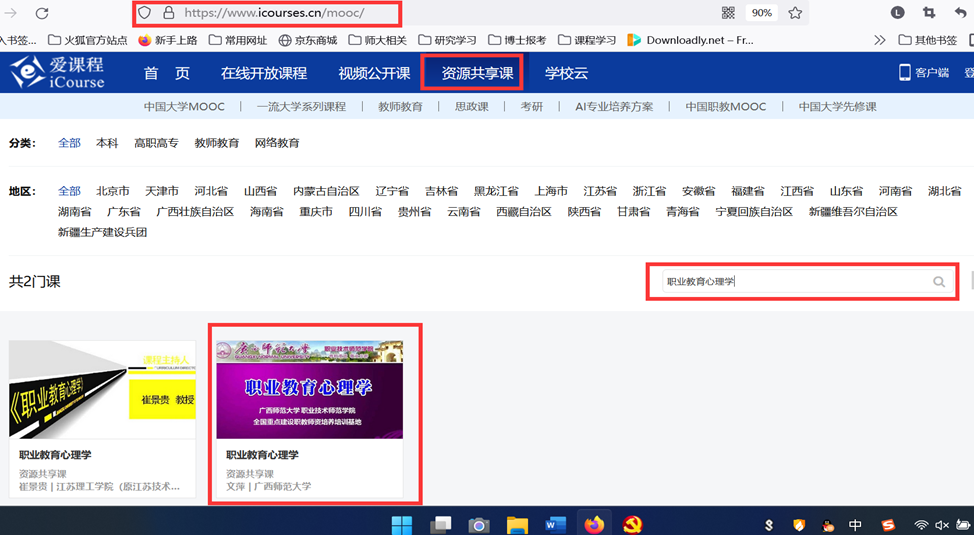Click the padlock site security icon

pos(168,13)
